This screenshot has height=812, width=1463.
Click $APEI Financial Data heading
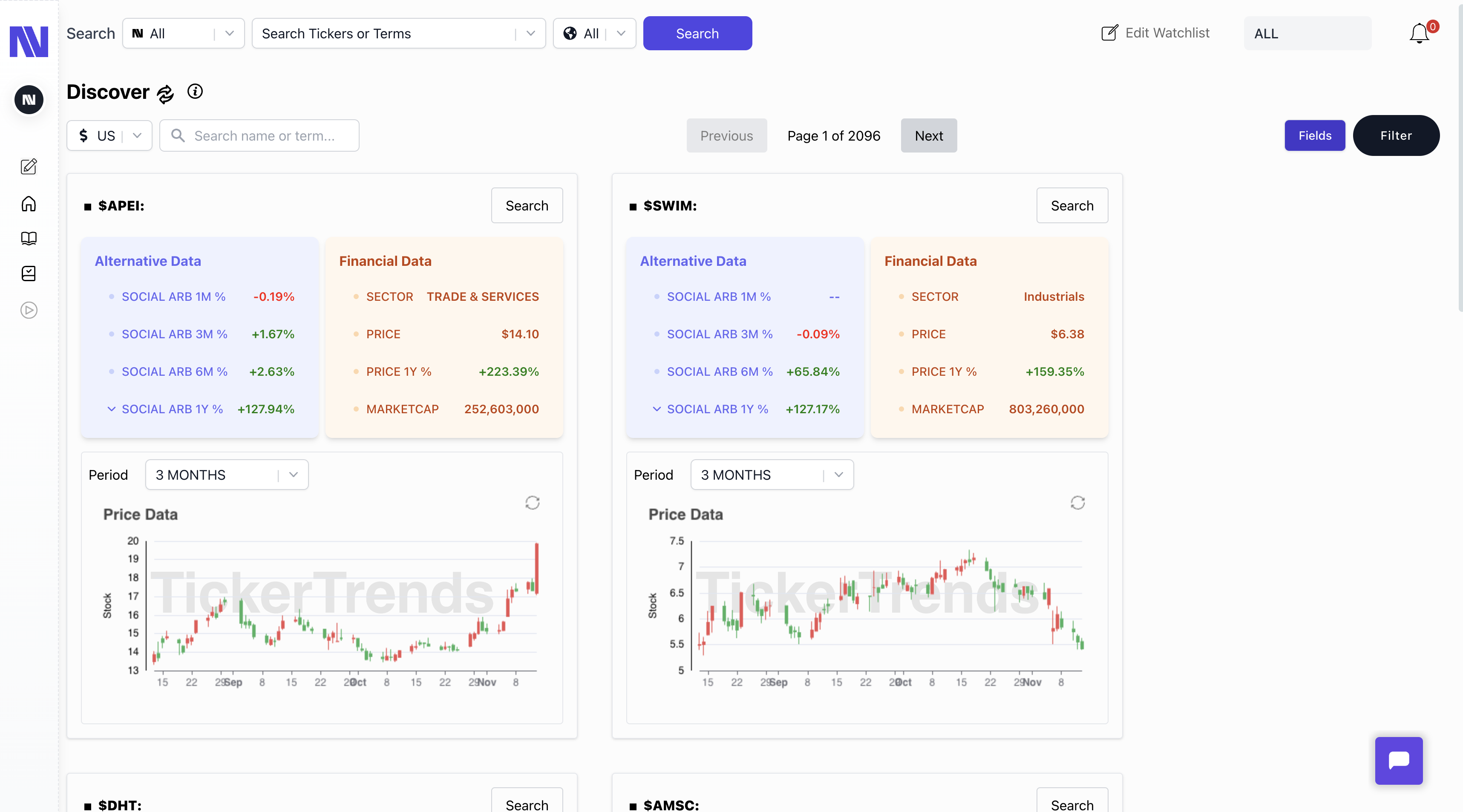click(x=385, y=261)
